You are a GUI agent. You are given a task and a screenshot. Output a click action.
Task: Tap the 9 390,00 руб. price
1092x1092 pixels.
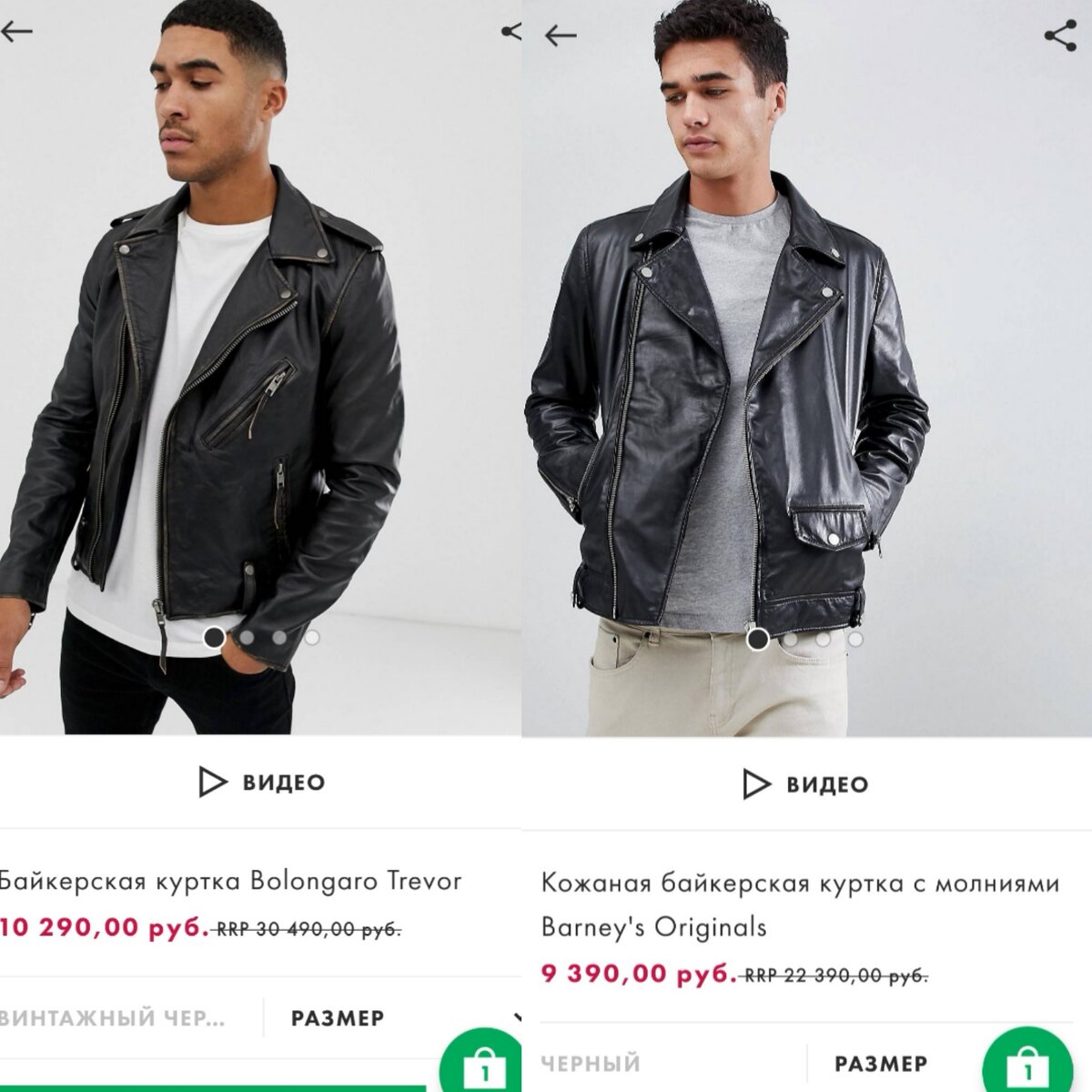pos(639,974)
